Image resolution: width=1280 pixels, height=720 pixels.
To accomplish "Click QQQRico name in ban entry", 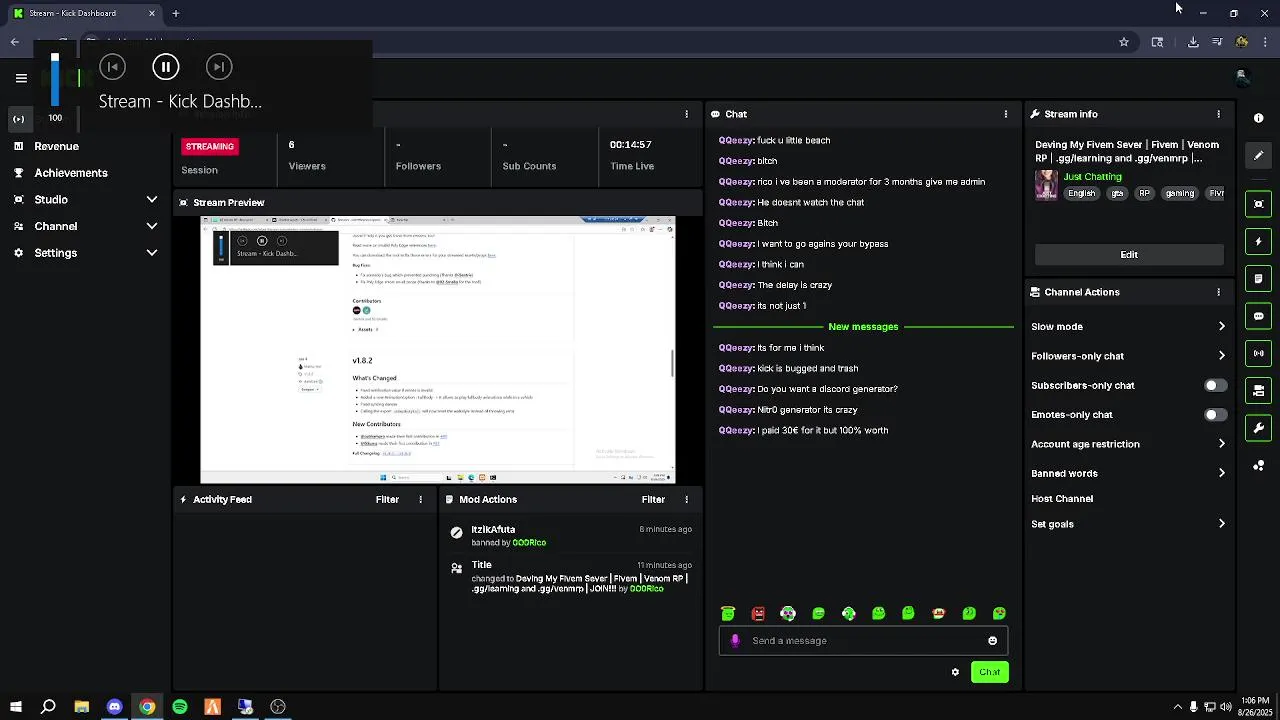I will pos(529,543).
